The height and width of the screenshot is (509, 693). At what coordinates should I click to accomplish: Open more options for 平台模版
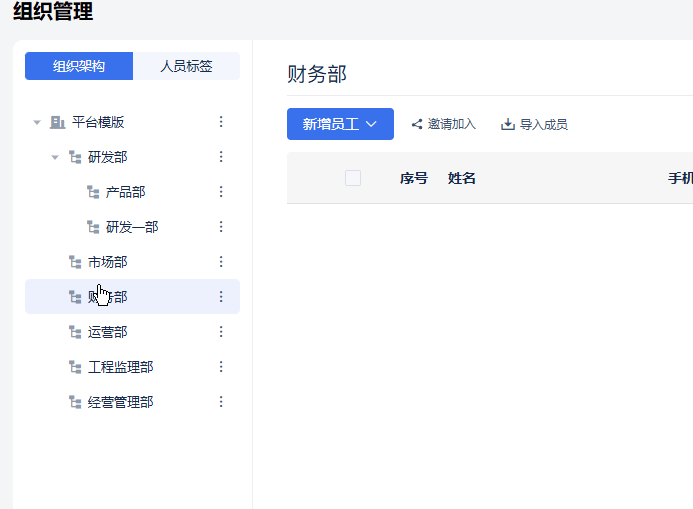[221, 122]
